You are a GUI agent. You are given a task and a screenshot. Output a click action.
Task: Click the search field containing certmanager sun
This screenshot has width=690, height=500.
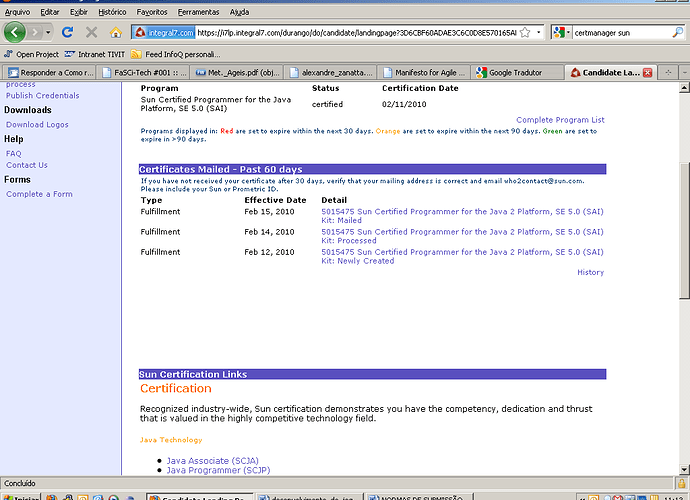coord(621,33)
